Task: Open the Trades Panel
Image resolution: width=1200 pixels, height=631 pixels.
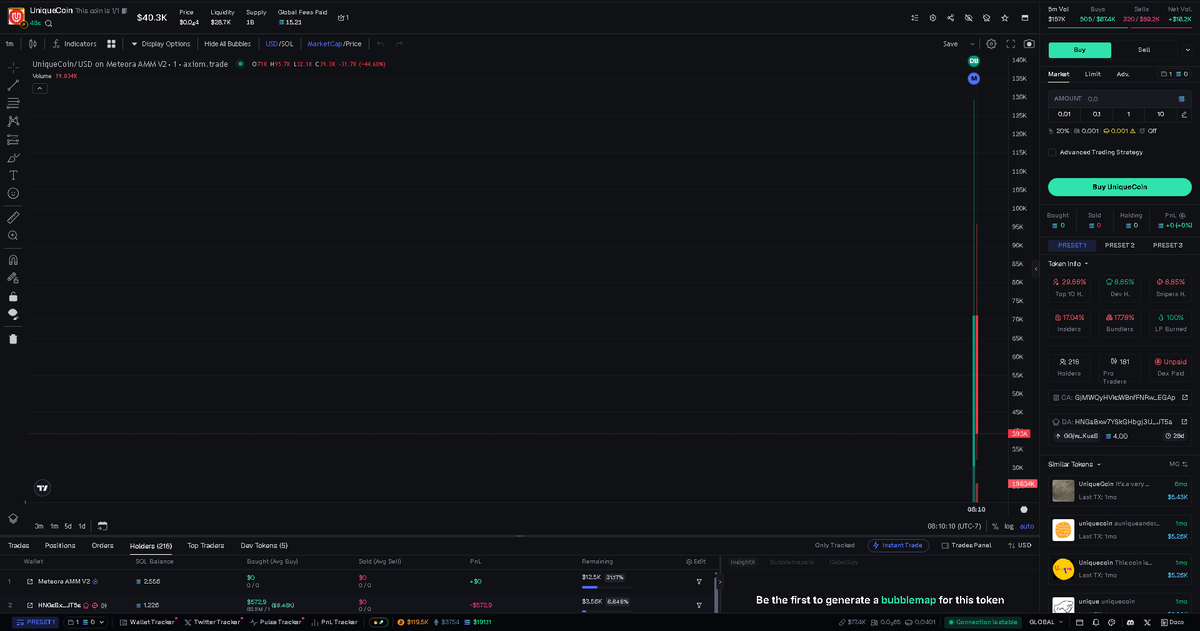Action: tap(965, 546)
